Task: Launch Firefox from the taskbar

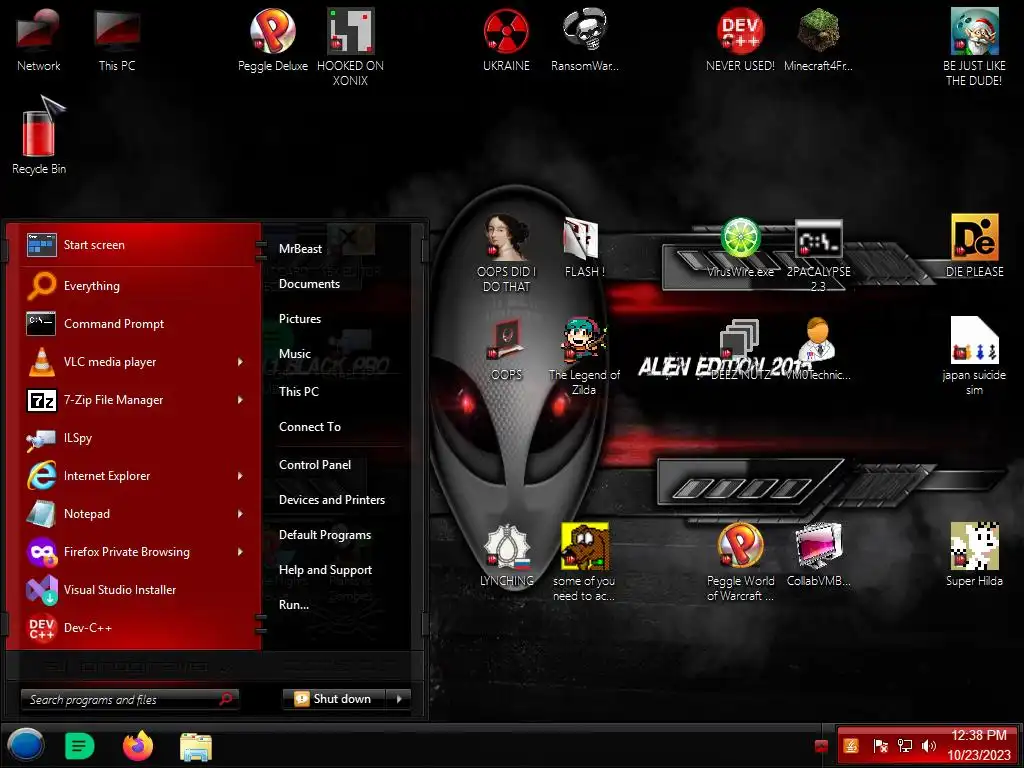Action: coord(138,746)
